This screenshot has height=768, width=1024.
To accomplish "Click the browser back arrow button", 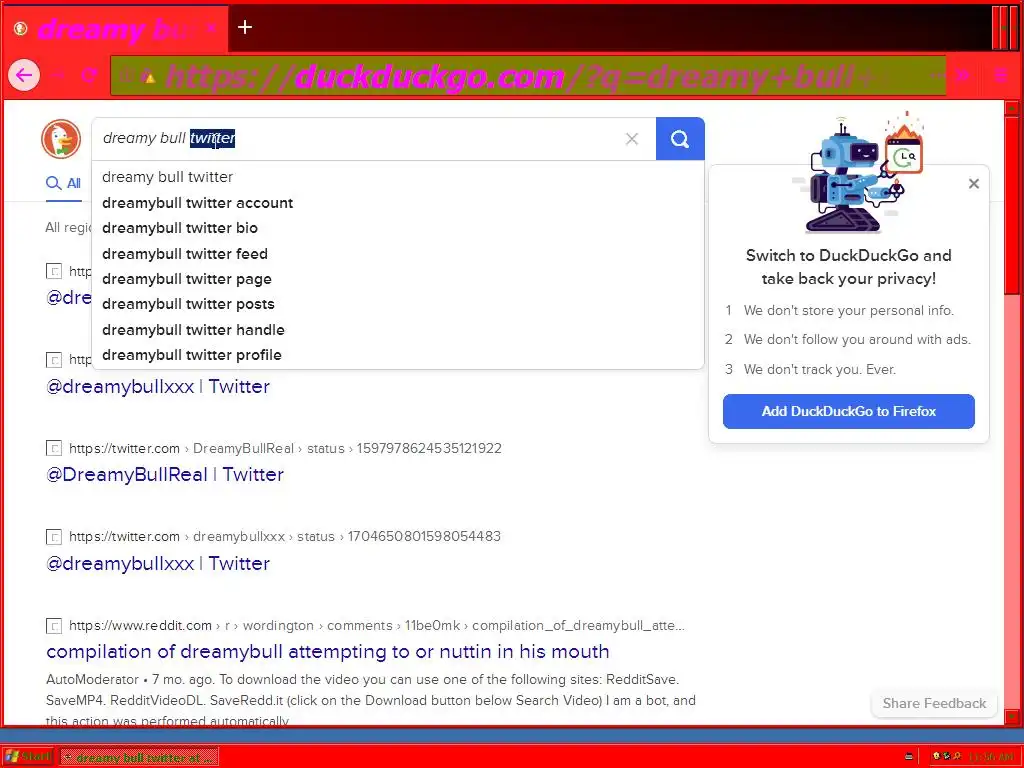I will coord(24,76).
